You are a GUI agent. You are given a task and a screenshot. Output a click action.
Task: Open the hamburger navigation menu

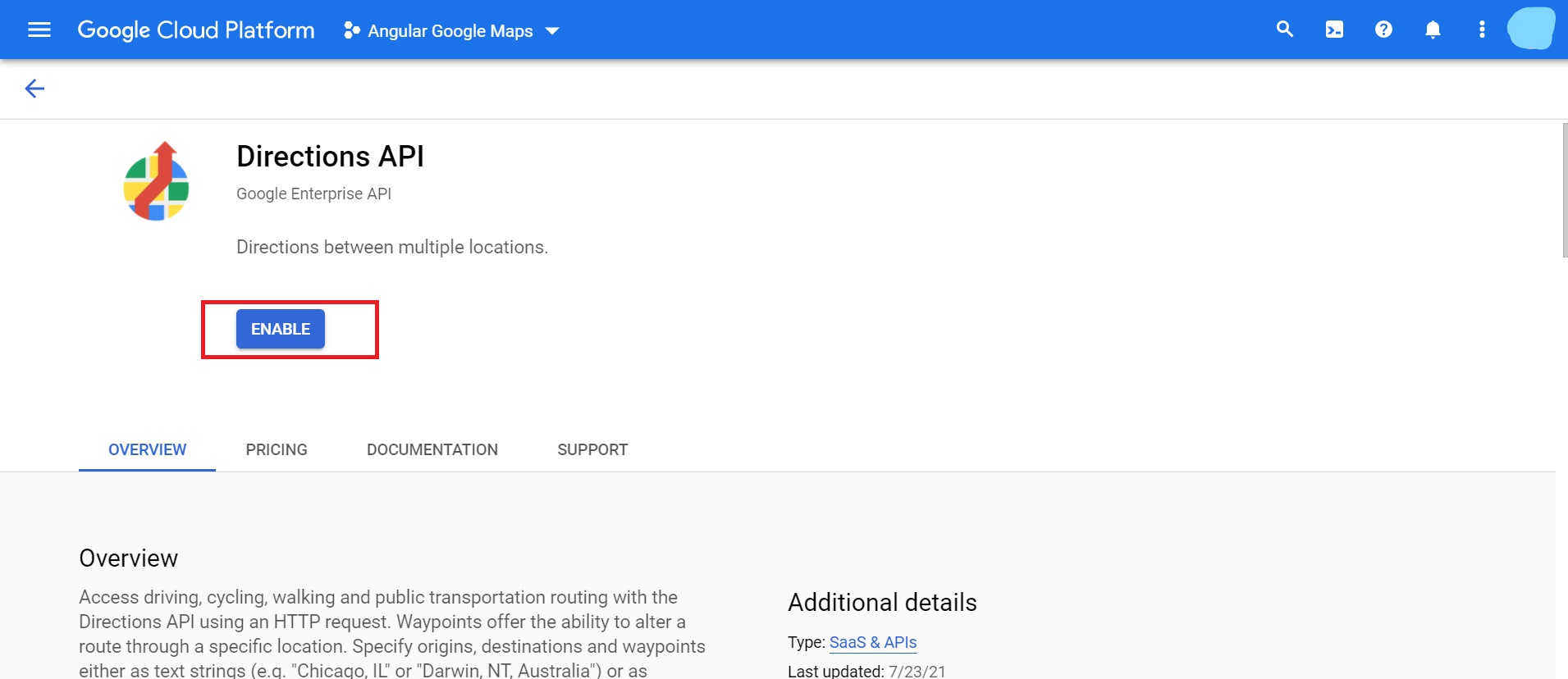[x=39, y=30]
